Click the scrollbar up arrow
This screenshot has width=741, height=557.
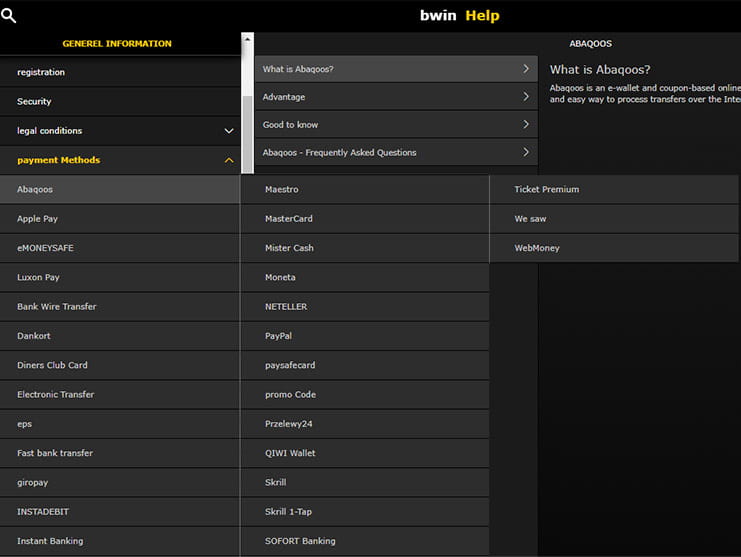pos(247,39)
